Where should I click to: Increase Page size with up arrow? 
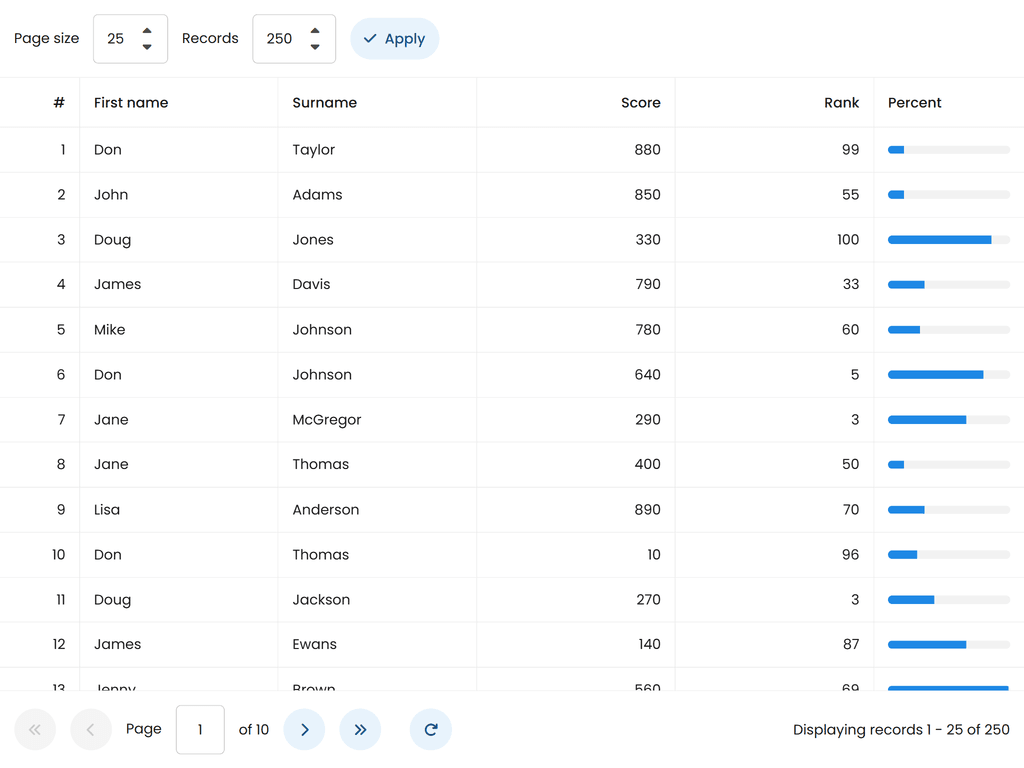(147, 31)
